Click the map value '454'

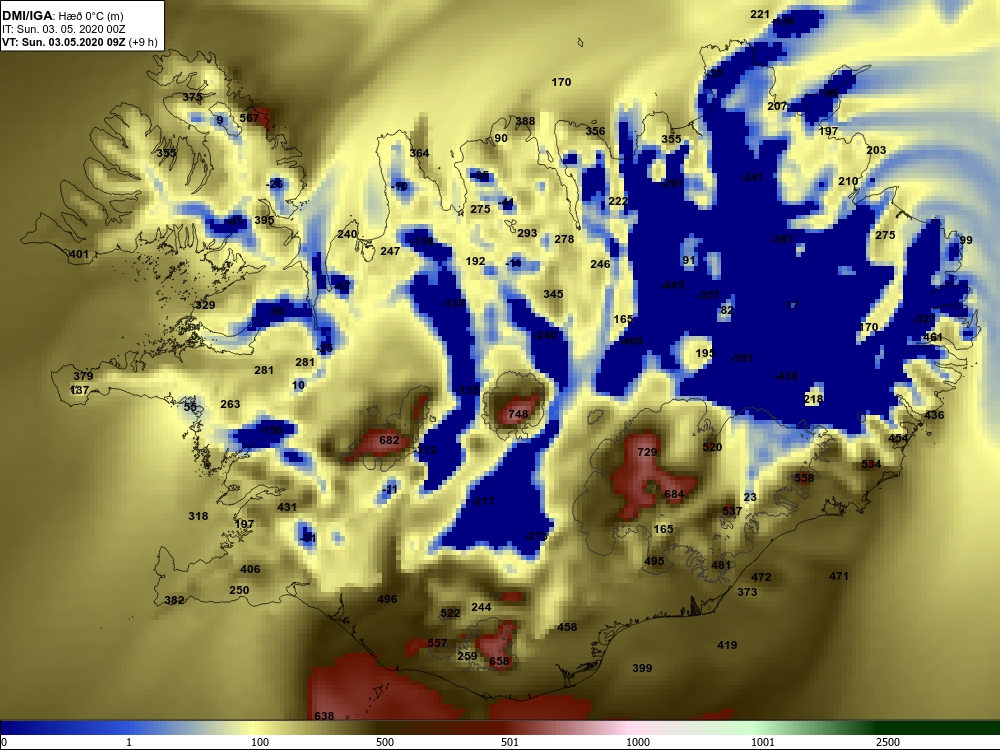[x=898, y=438]
